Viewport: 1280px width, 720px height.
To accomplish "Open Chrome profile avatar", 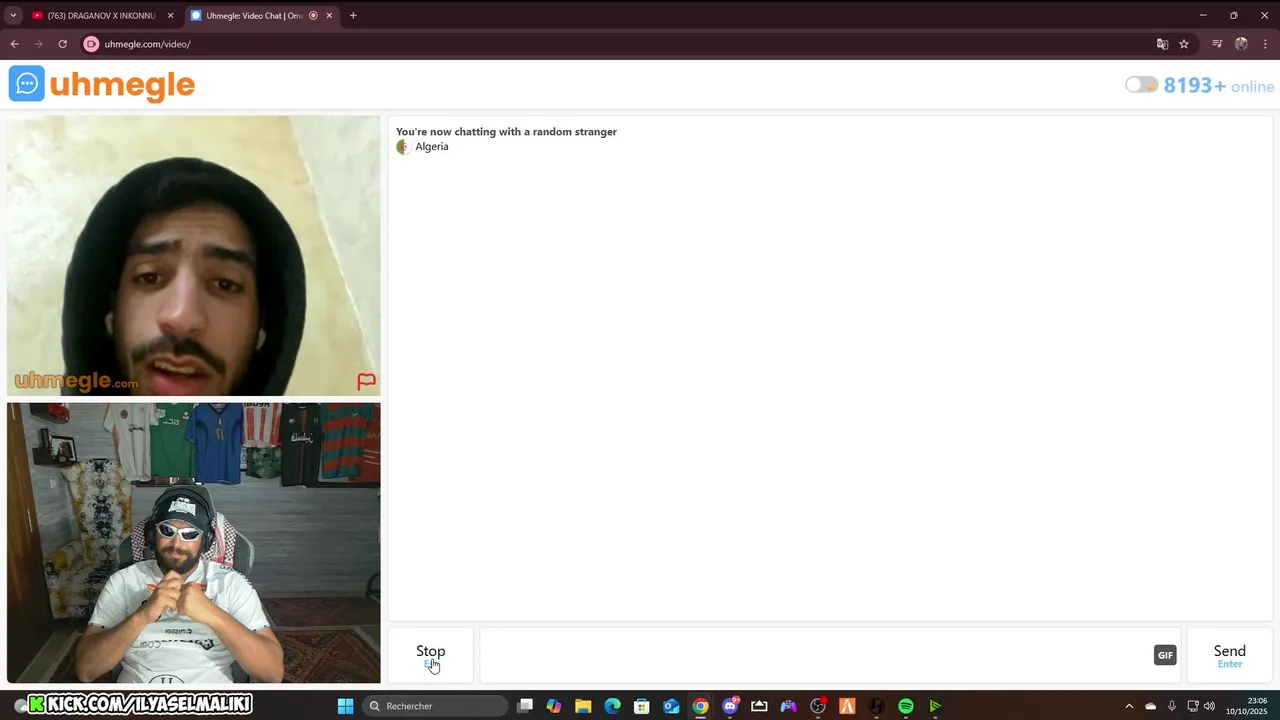I will coord(1241,44).
